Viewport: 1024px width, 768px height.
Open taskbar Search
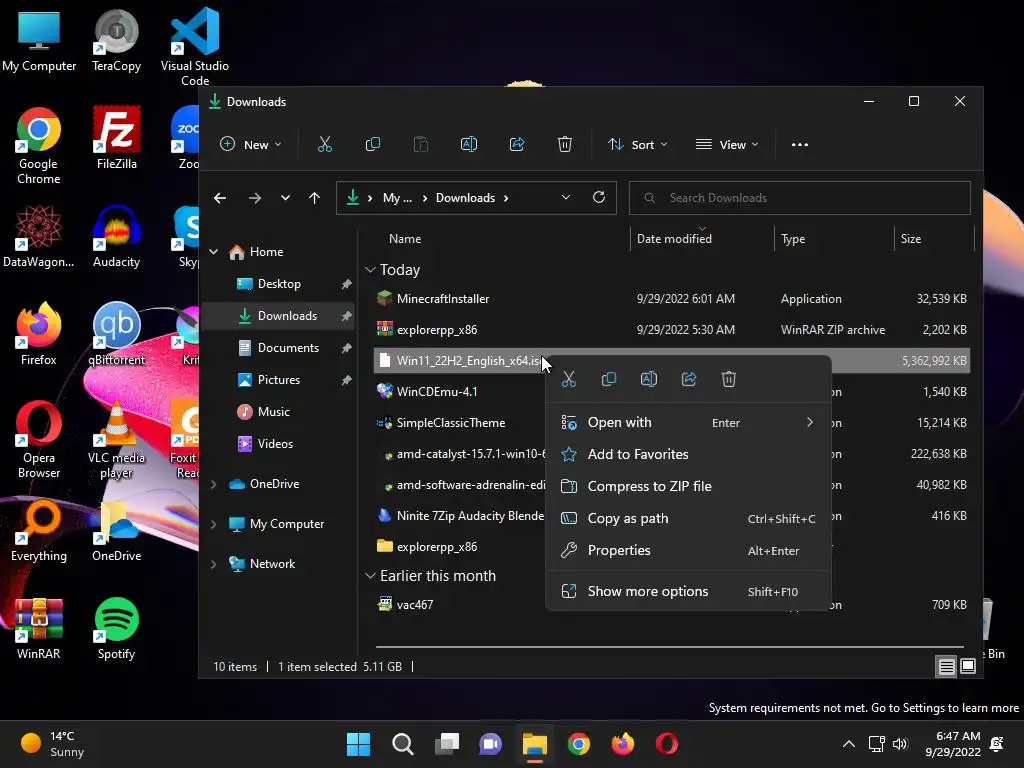point(403,744)
